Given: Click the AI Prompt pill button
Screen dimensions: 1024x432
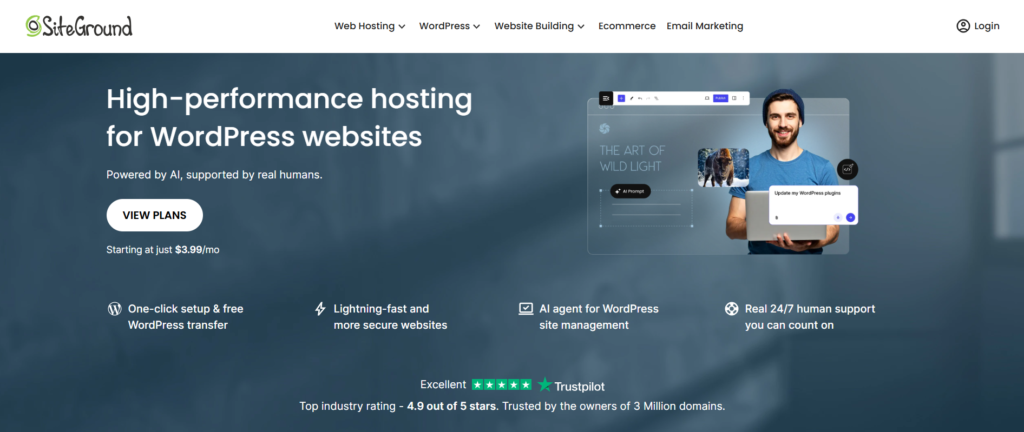Looking at the screenshot, I should [x=630, y=191].
